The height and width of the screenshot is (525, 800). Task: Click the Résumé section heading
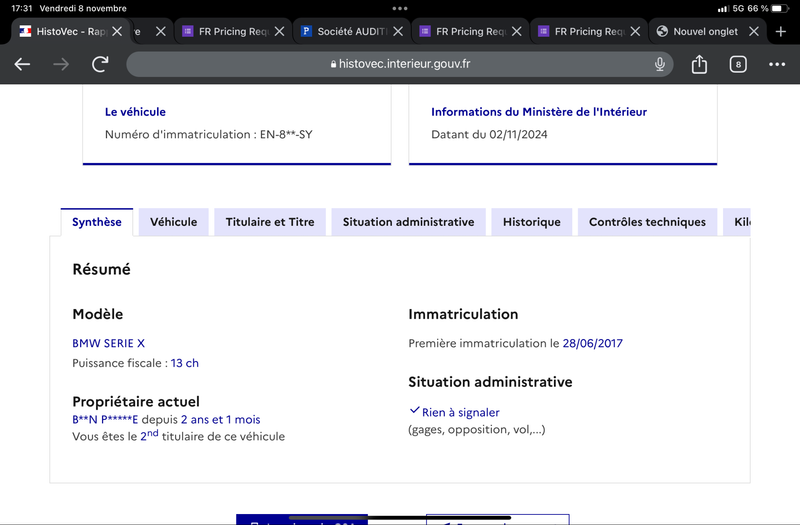(x=102, y=269)
